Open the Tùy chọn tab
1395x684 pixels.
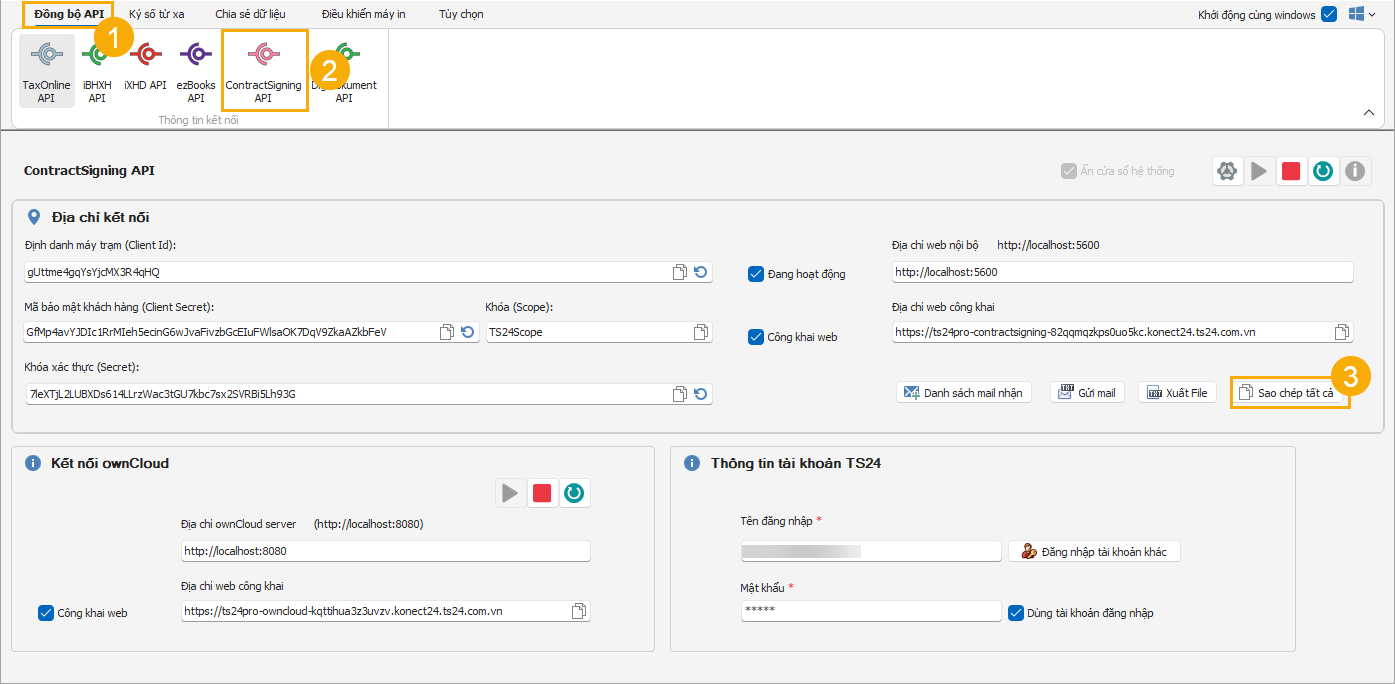461,14
